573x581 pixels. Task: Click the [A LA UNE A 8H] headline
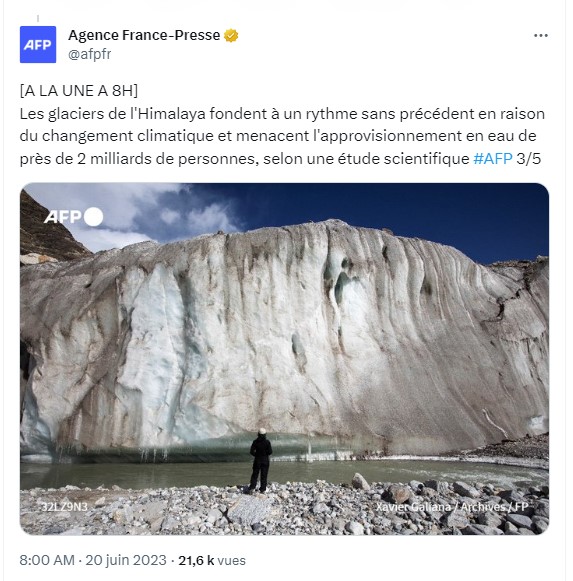pos(79,91)
